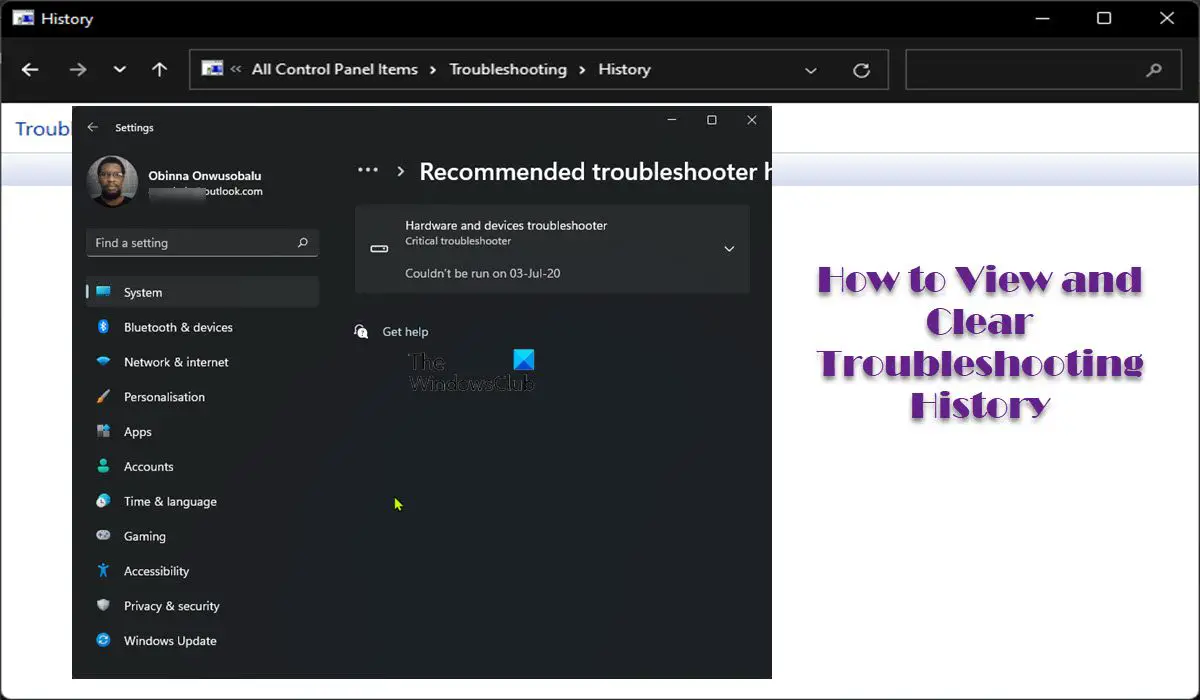1200x700 pixels.
Task: Go up one level in Control Panel
Action: tap(159, 70)
